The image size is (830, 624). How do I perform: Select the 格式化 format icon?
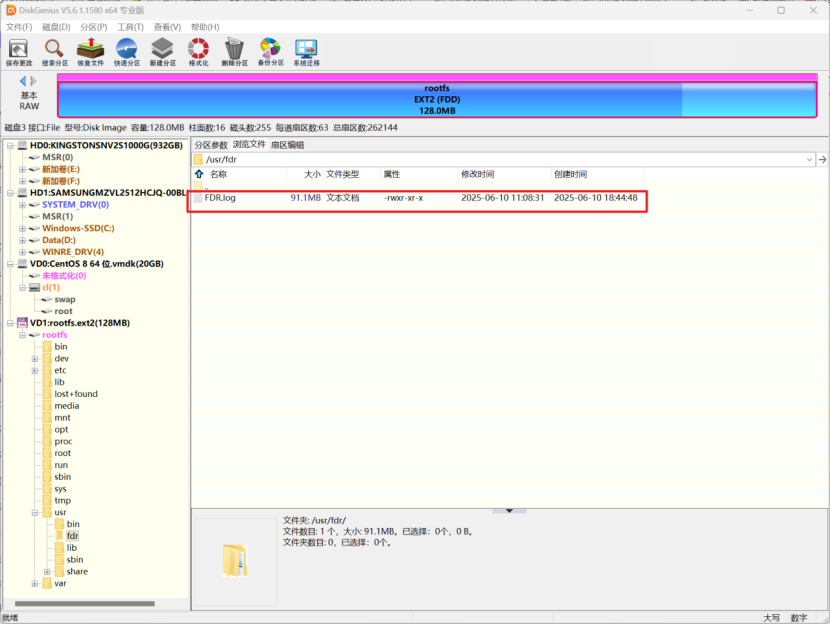click(198, 51)
